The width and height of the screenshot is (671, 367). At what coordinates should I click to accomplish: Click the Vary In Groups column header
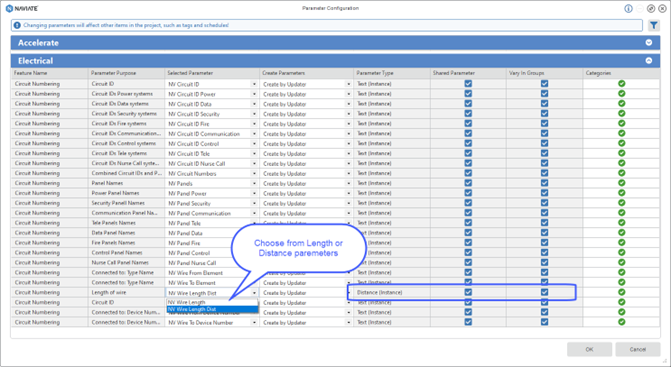coord(544,73)
